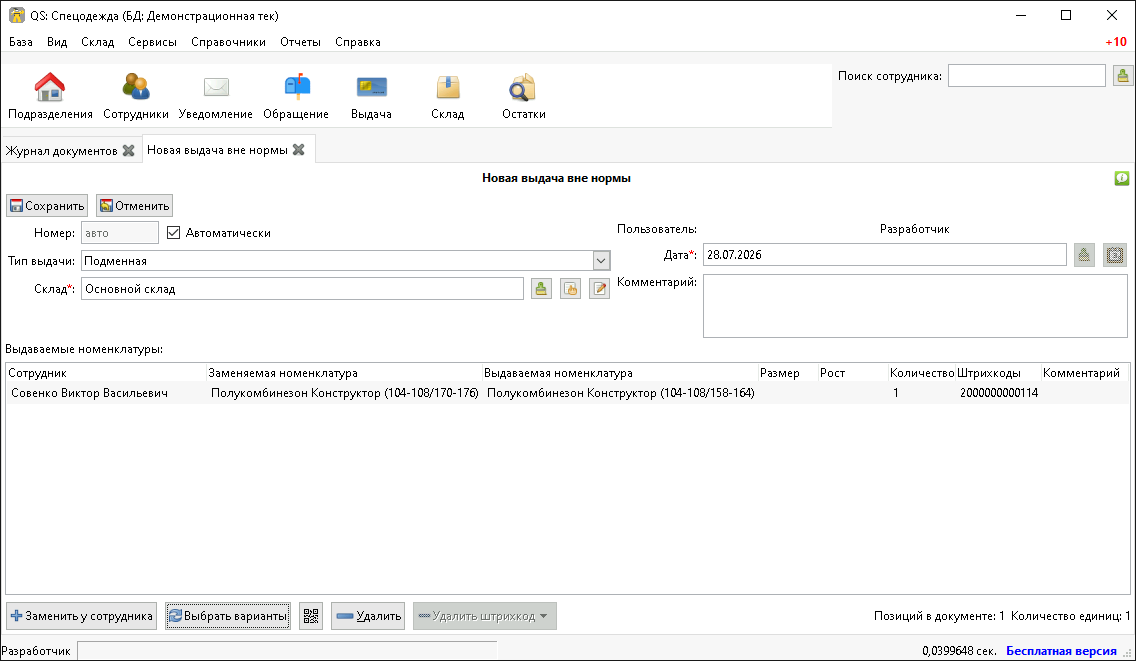
Task: Click the app icon in the title bar
Action: point(16,15)
